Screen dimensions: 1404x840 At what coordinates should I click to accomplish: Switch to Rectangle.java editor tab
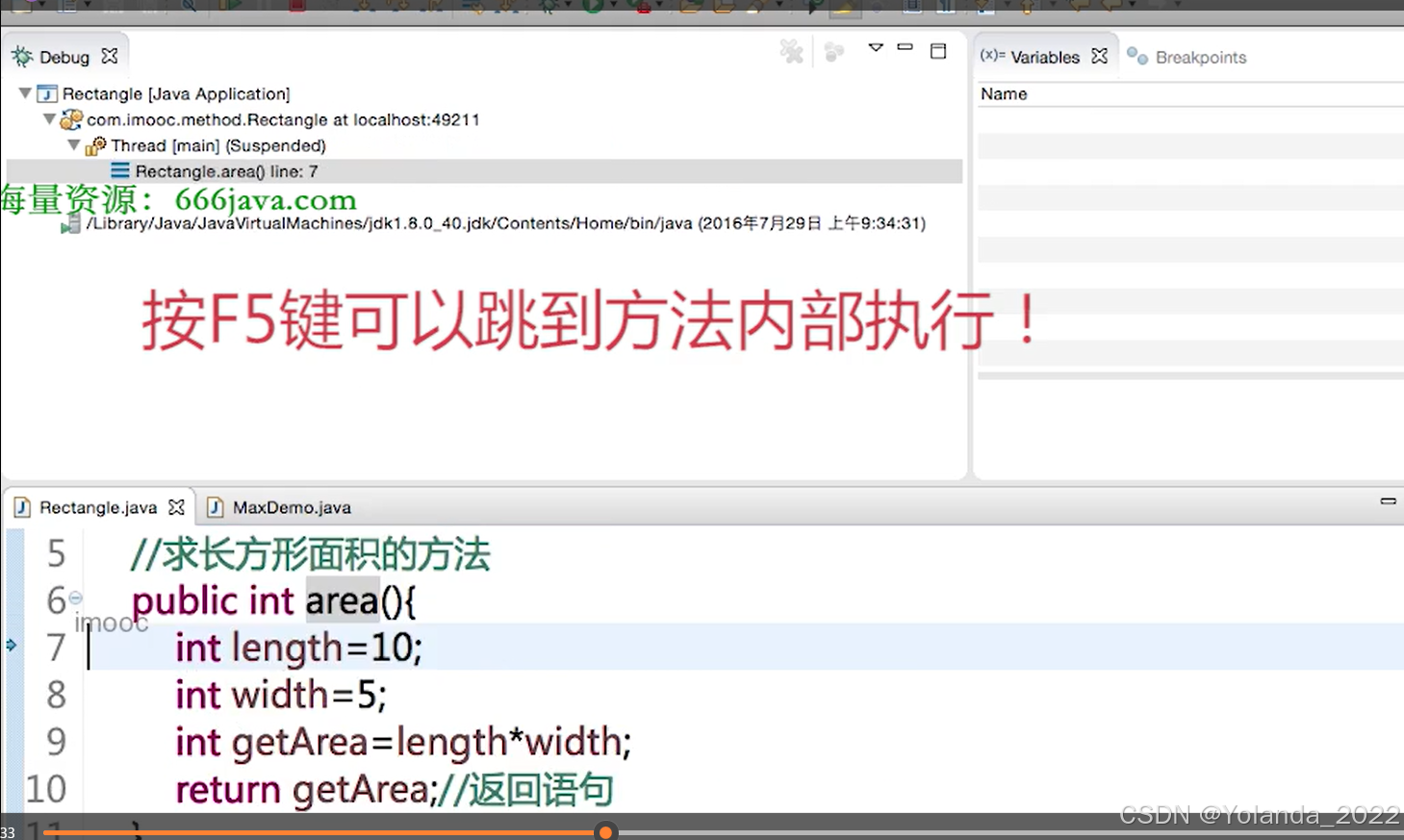pos(98,507)
